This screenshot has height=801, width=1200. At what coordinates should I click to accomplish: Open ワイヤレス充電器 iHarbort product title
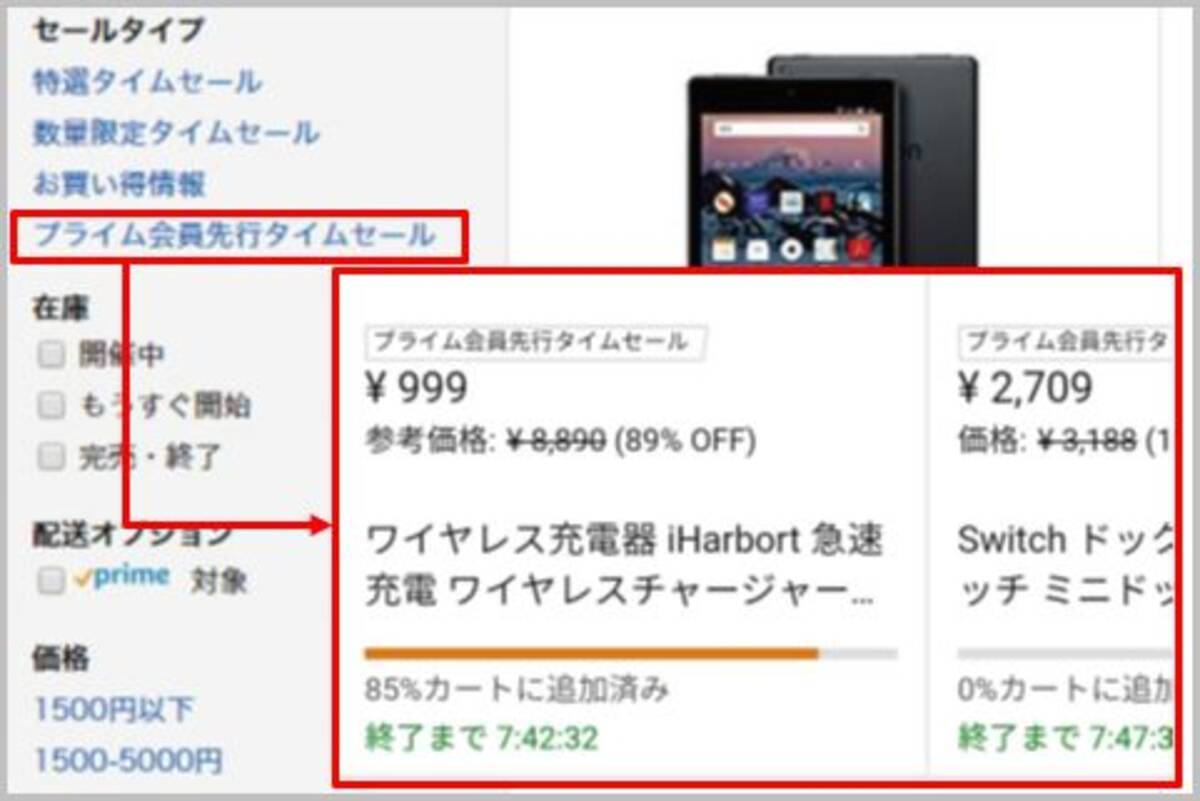click(x=625, y=566)
